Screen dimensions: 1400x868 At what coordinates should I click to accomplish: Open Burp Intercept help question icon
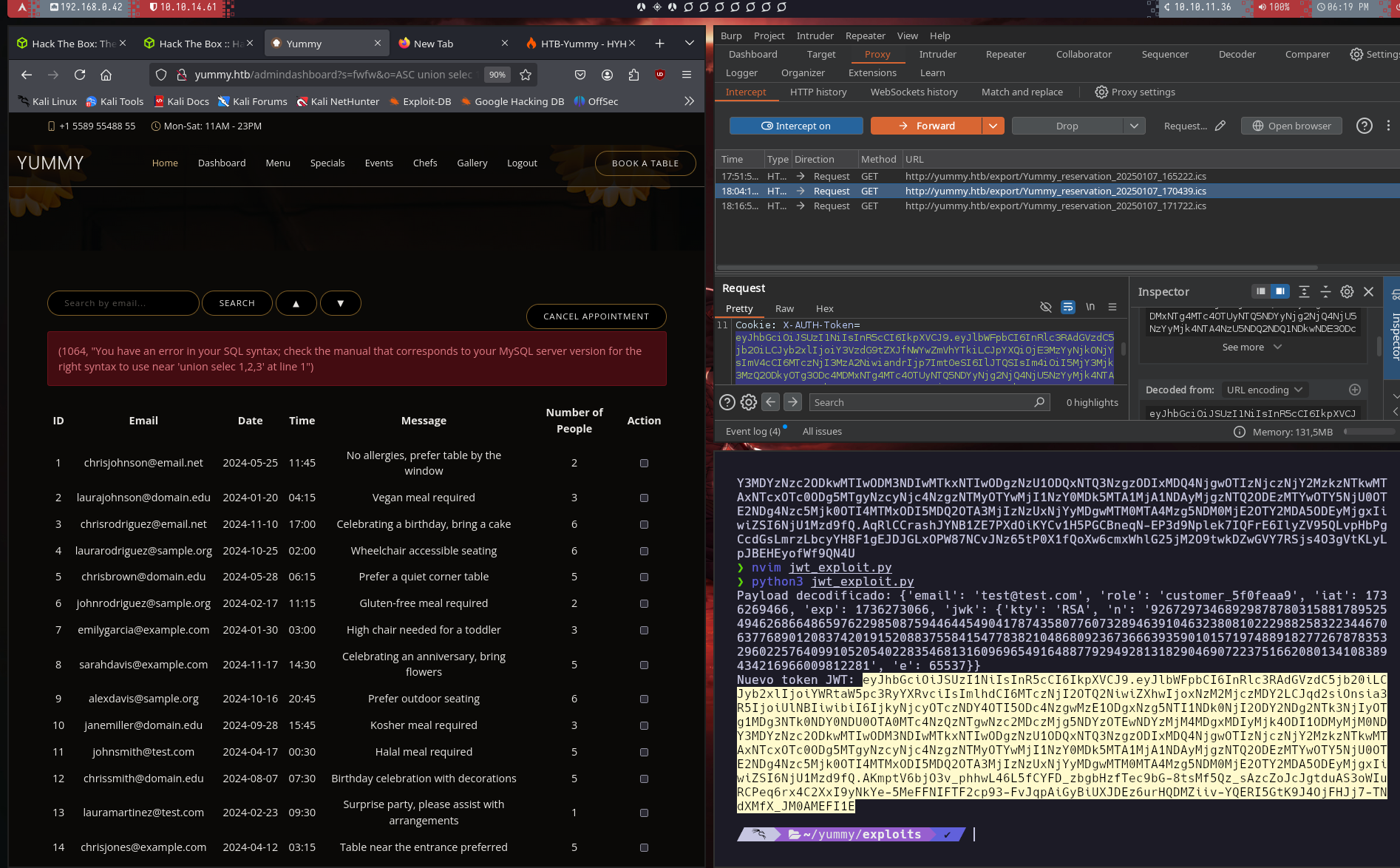(x=1365, y=126)
